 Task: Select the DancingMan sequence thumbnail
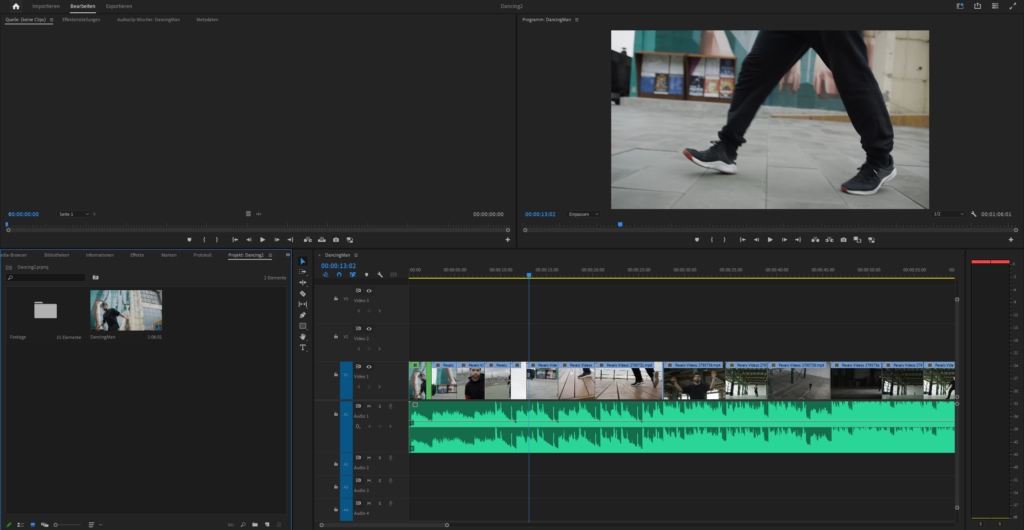pyautogui.click(x=125, y=310)
